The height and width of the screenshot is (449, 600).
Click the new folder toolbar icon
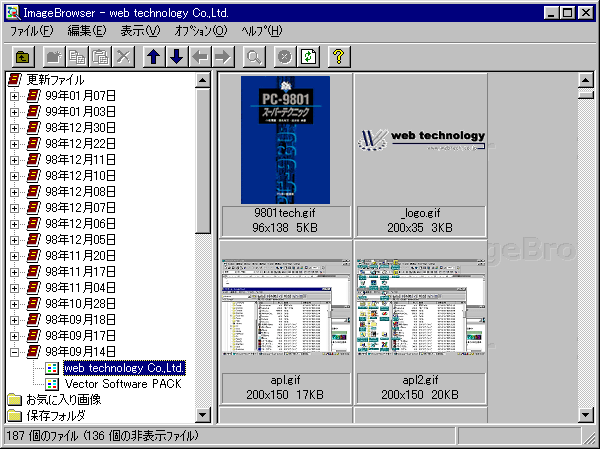tap(54, 57)
